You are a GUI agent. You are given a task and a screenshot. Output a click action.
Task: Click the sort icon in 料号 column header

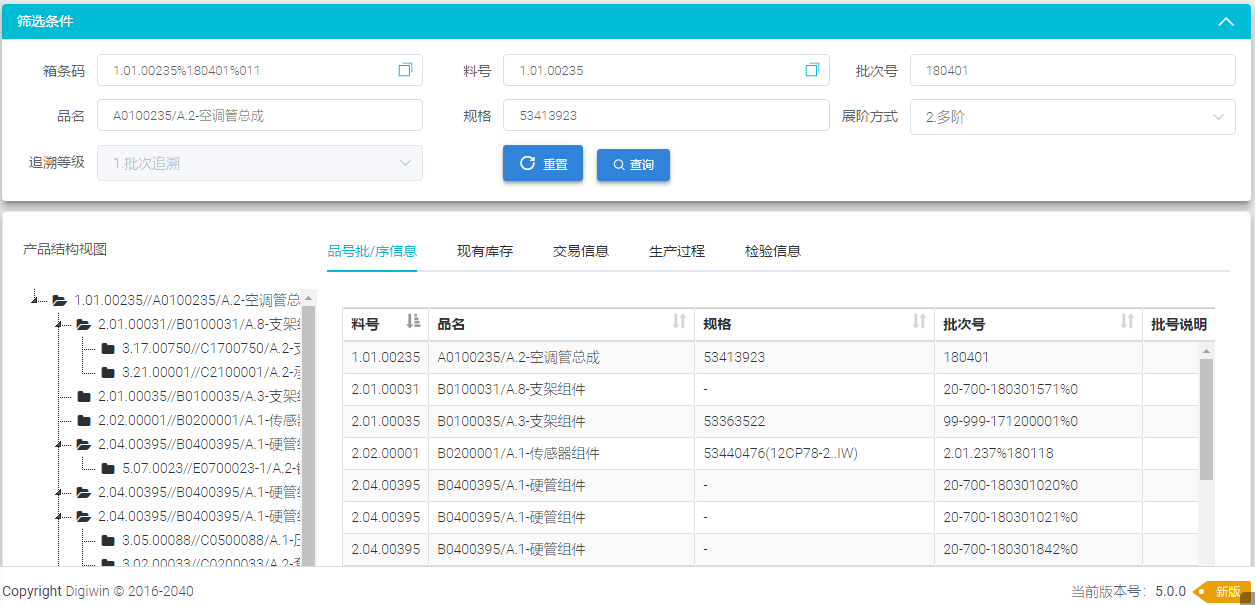pyautogui.click(x=413, y=322)
